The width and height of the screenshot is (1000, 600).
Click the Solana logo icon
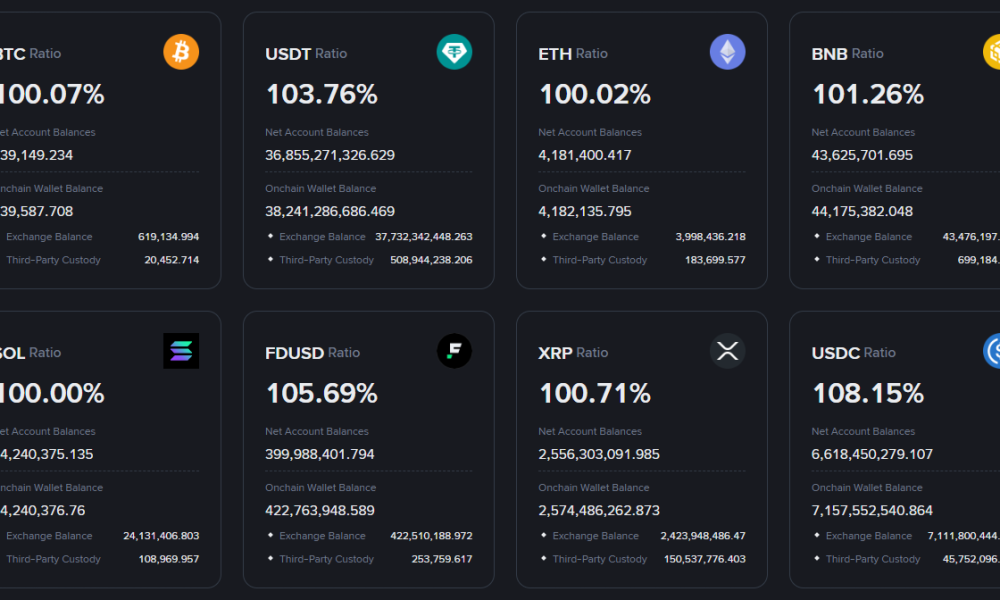point(181,351)
